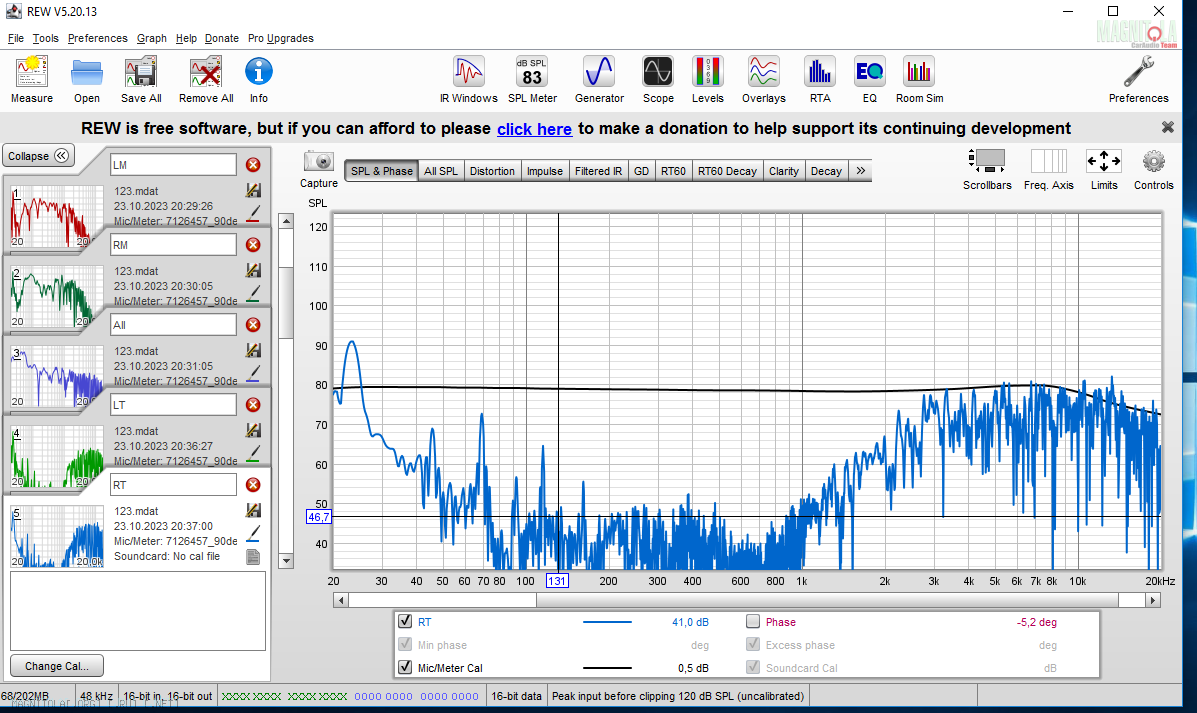
Task: Switch to the Clarity tab
Action: 784,171
